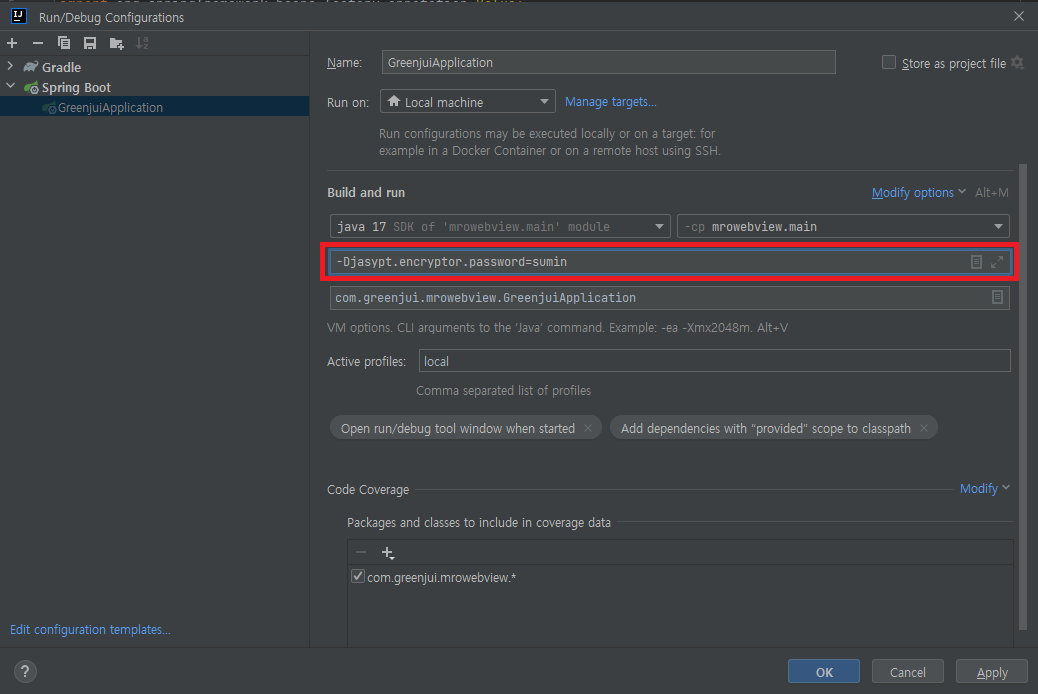The width and height of the screenshot is (1038, 694).
Task: Expand the VM options field editor
Action: (997, 262)
